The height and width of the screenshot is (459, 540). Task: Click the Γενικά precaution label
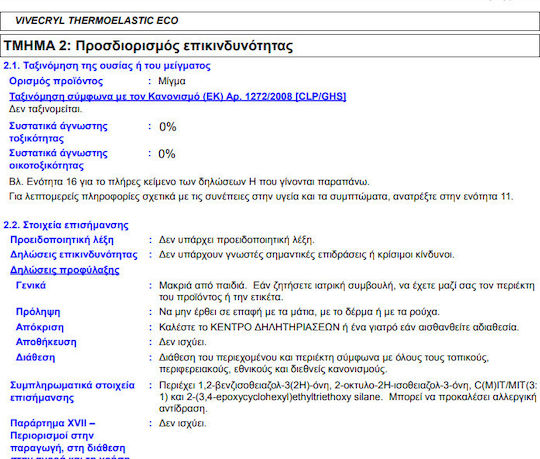pyautogui.click(x=31, y=285)
